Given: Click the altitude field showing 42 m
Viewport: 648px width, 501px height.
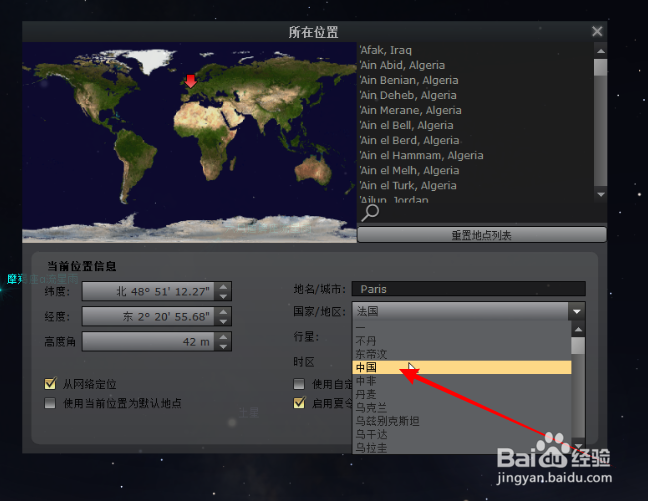Looking at the screenshot, I should [149, 341].
